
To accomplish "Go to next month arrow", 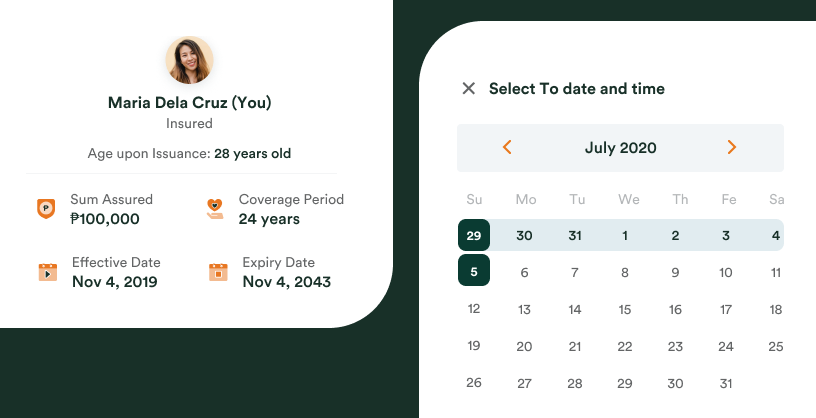I will [731, 148].
